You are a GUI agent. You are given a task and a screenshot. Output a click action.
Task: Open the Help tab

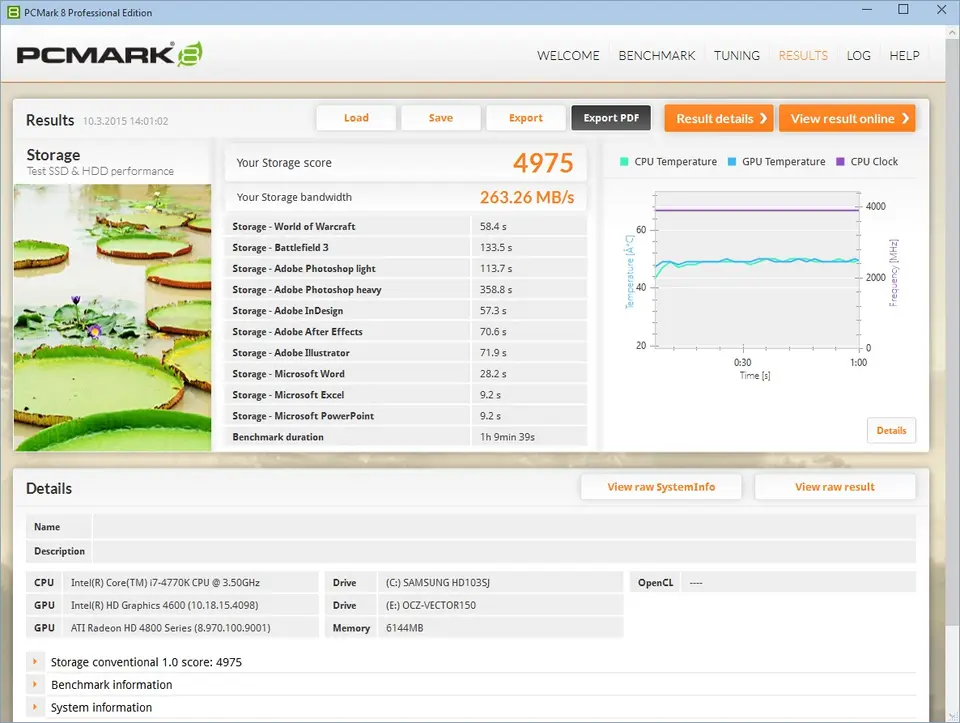pos(904,56)
